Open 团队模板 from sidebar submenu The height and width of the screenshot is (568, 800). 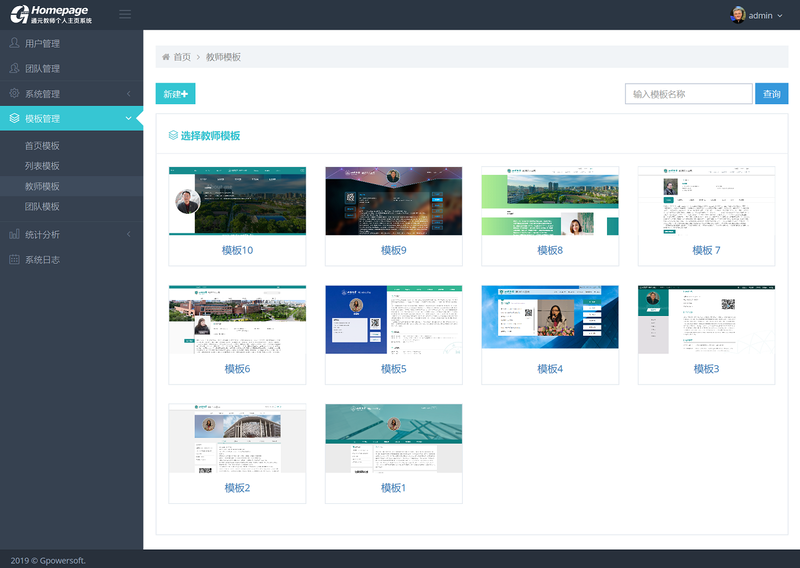[42, 207]
